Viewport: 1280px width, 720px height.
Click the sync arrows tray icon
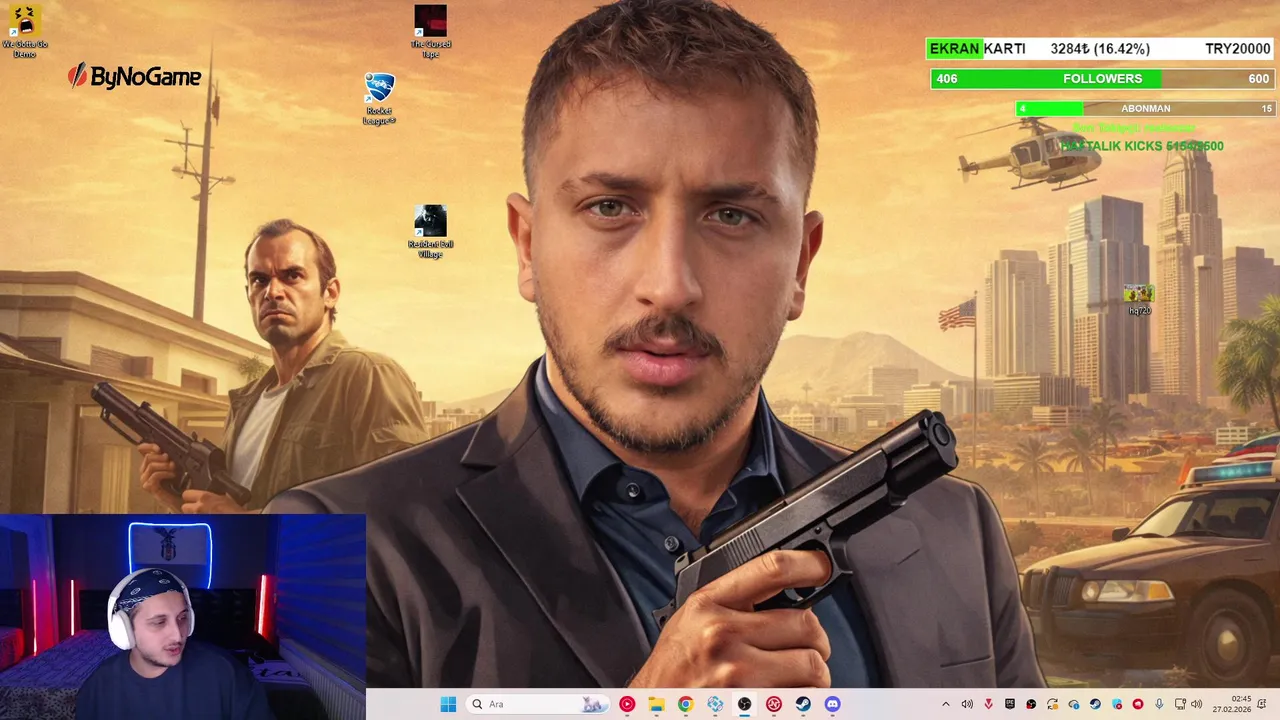[x=1052, y=704]
